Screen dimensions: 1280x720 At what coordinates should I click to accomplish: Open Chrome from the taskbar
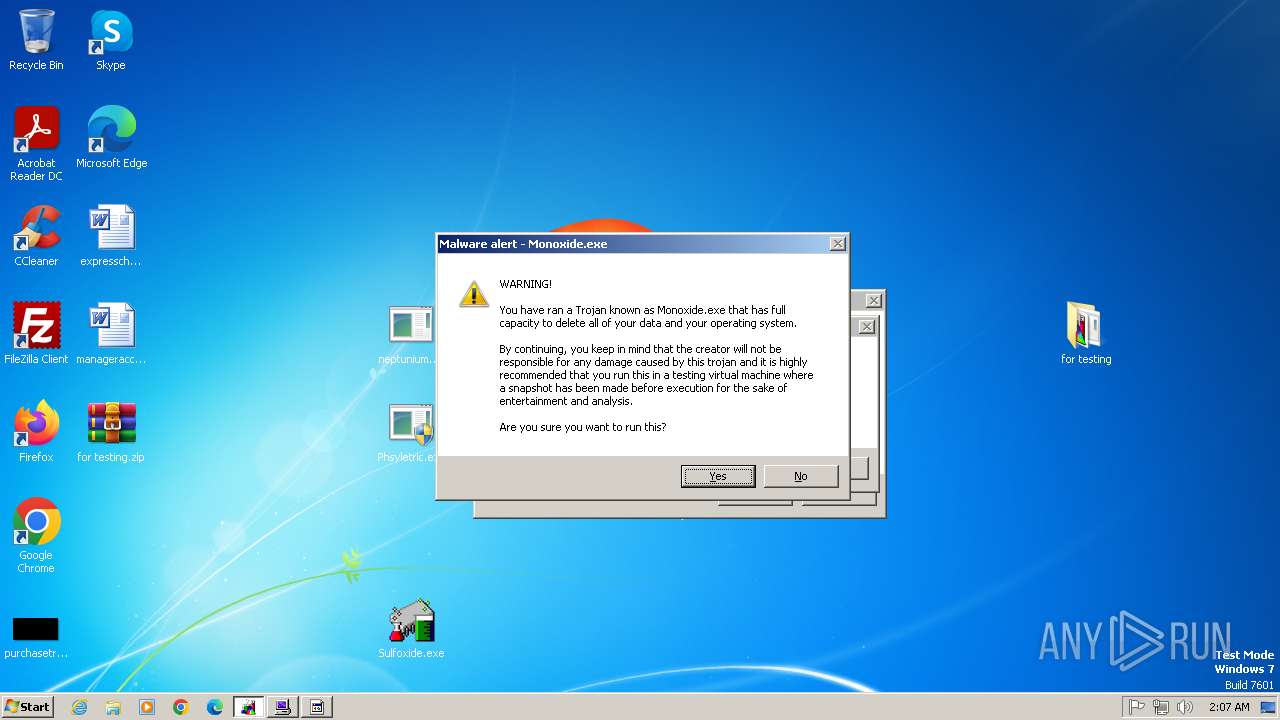(181, 707)
